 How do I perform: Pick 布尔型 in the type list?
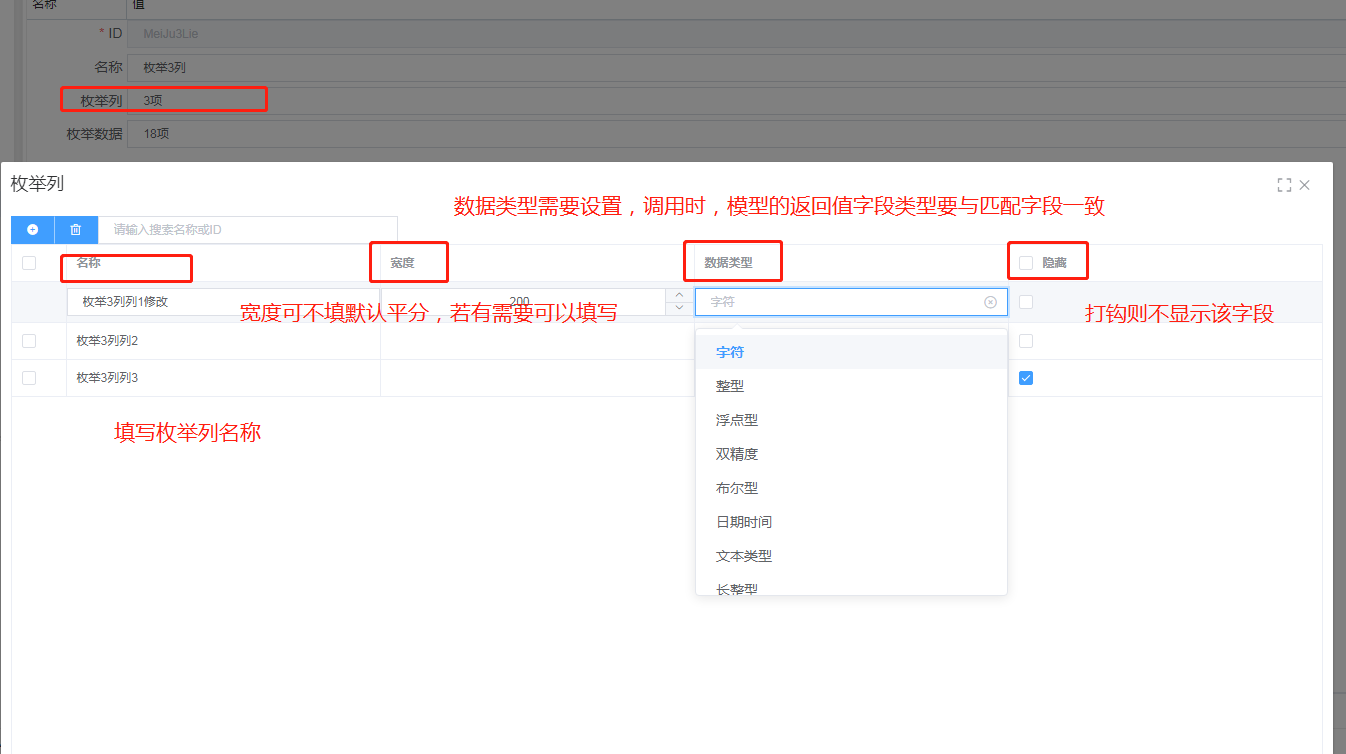pyautogui.click(x=737, y=488)
